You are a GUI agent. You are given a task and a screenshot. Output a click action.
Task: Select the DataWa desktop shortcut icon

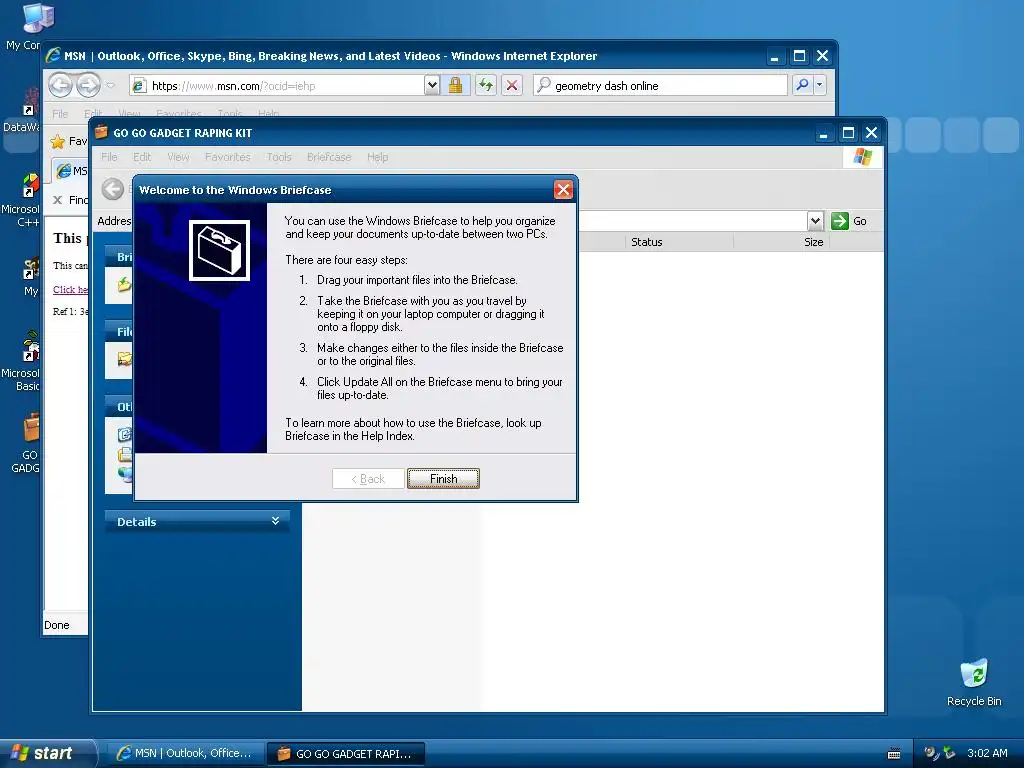[22, 111]
